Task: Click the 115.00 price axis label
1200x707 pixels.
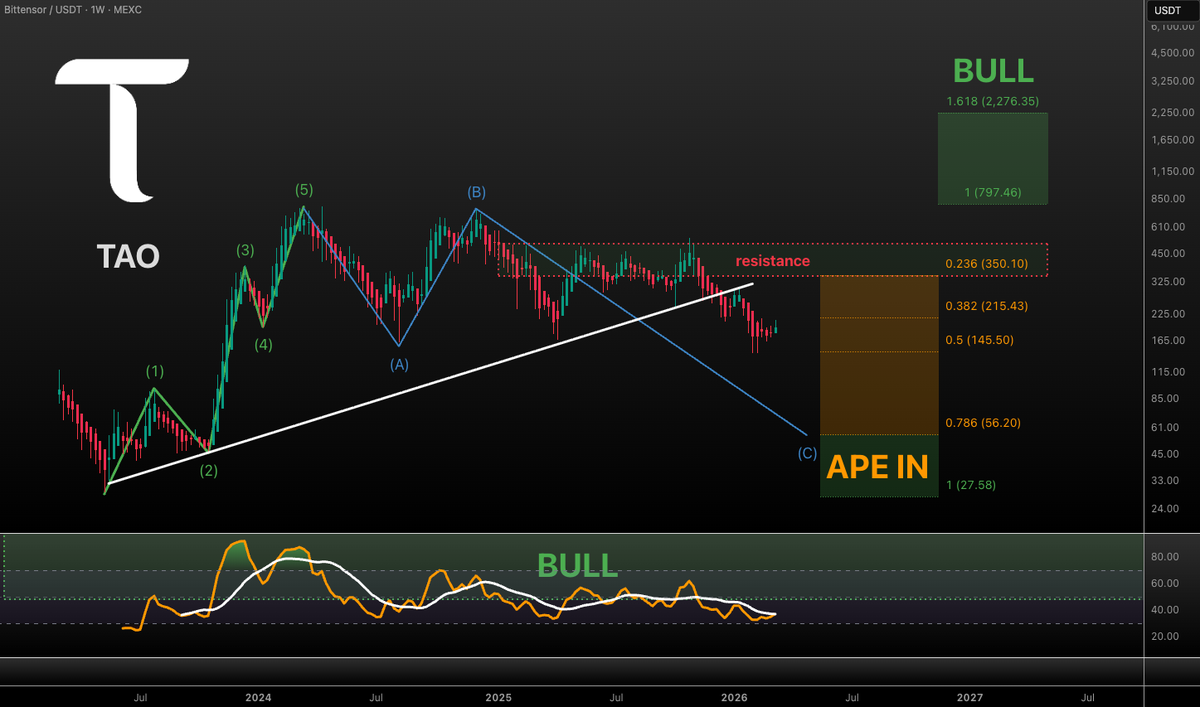Action: click(1170, 373)
